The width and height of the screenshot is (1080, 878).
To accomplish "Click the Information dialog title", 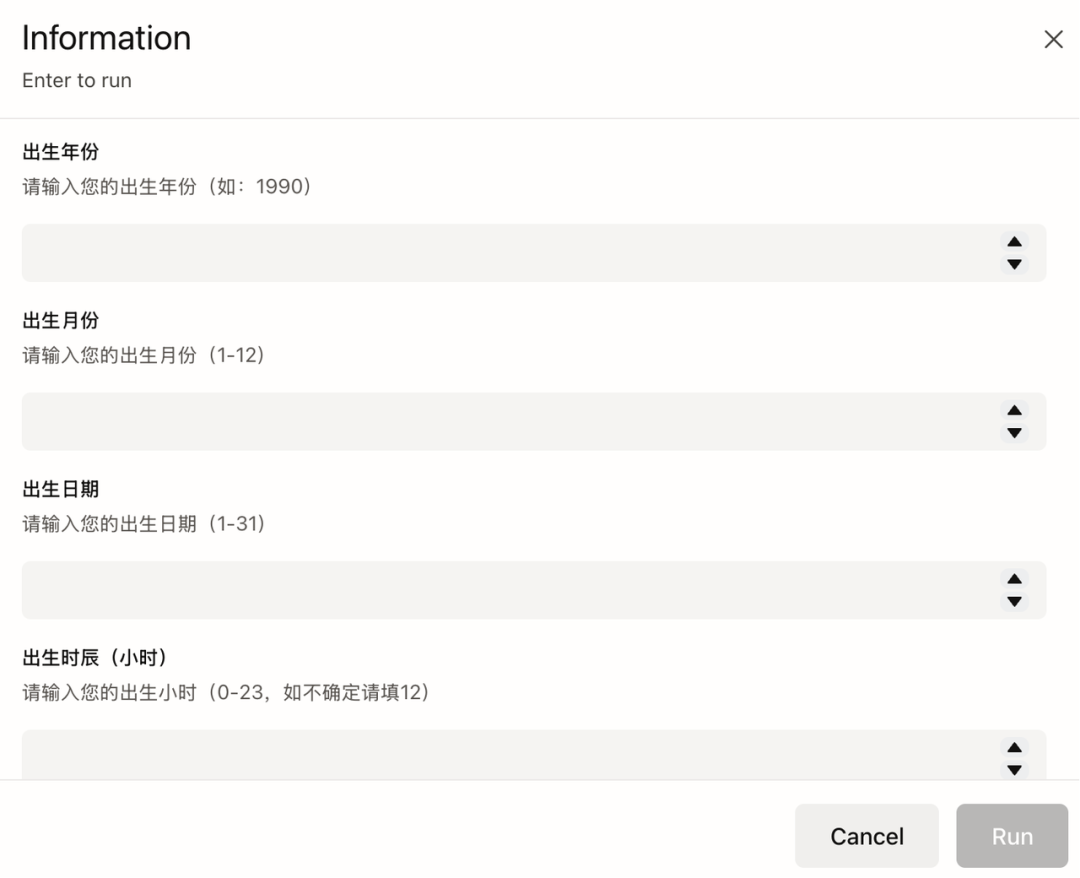I will 106,38.
